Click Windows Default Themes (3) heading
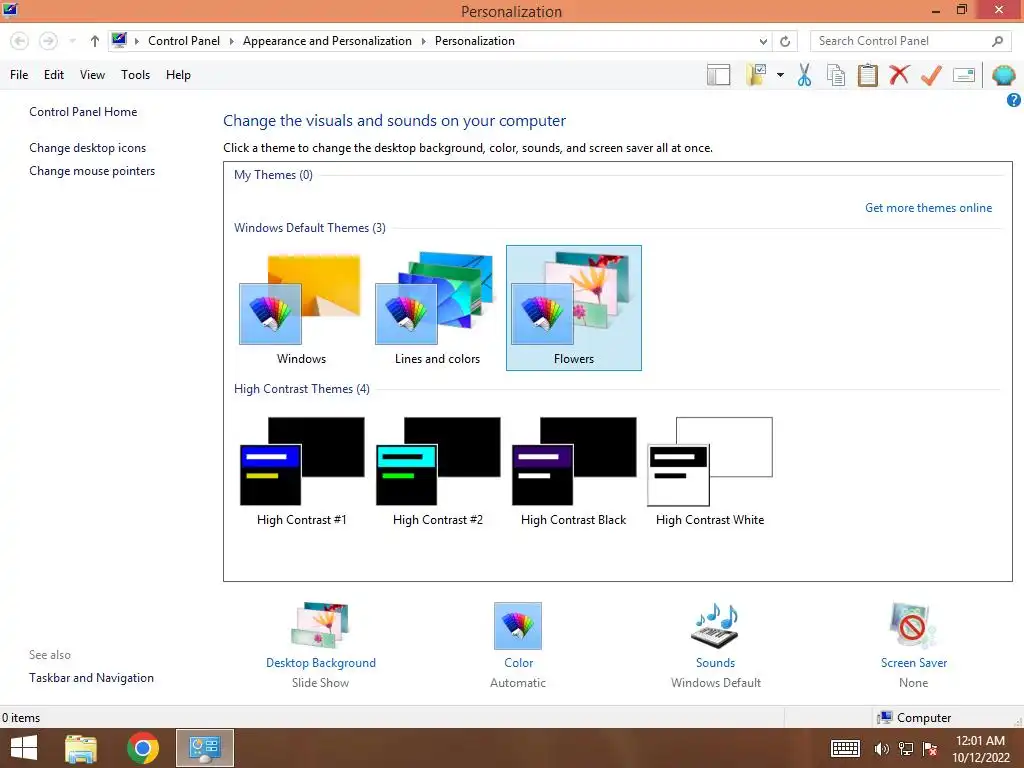 [310, 228]
